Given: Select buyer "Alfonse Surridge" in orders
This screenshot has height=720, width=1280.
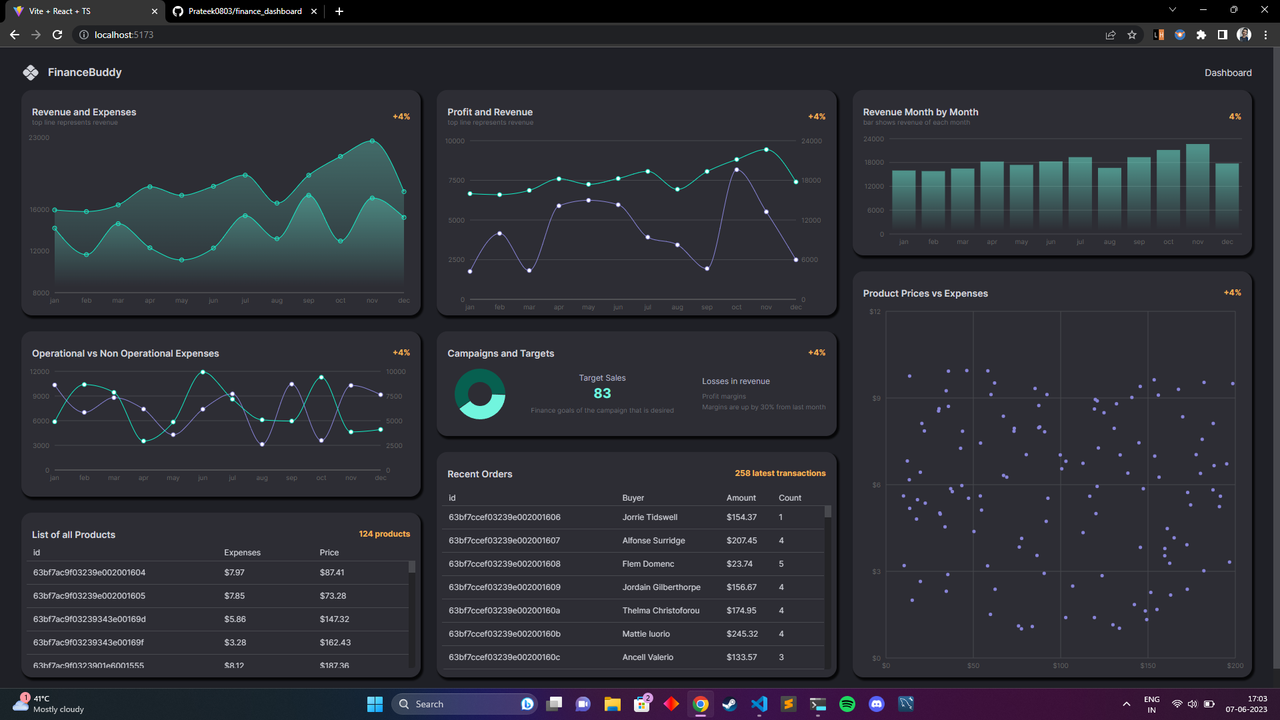Looking at the screenshot, I should (x=654, y=540).
